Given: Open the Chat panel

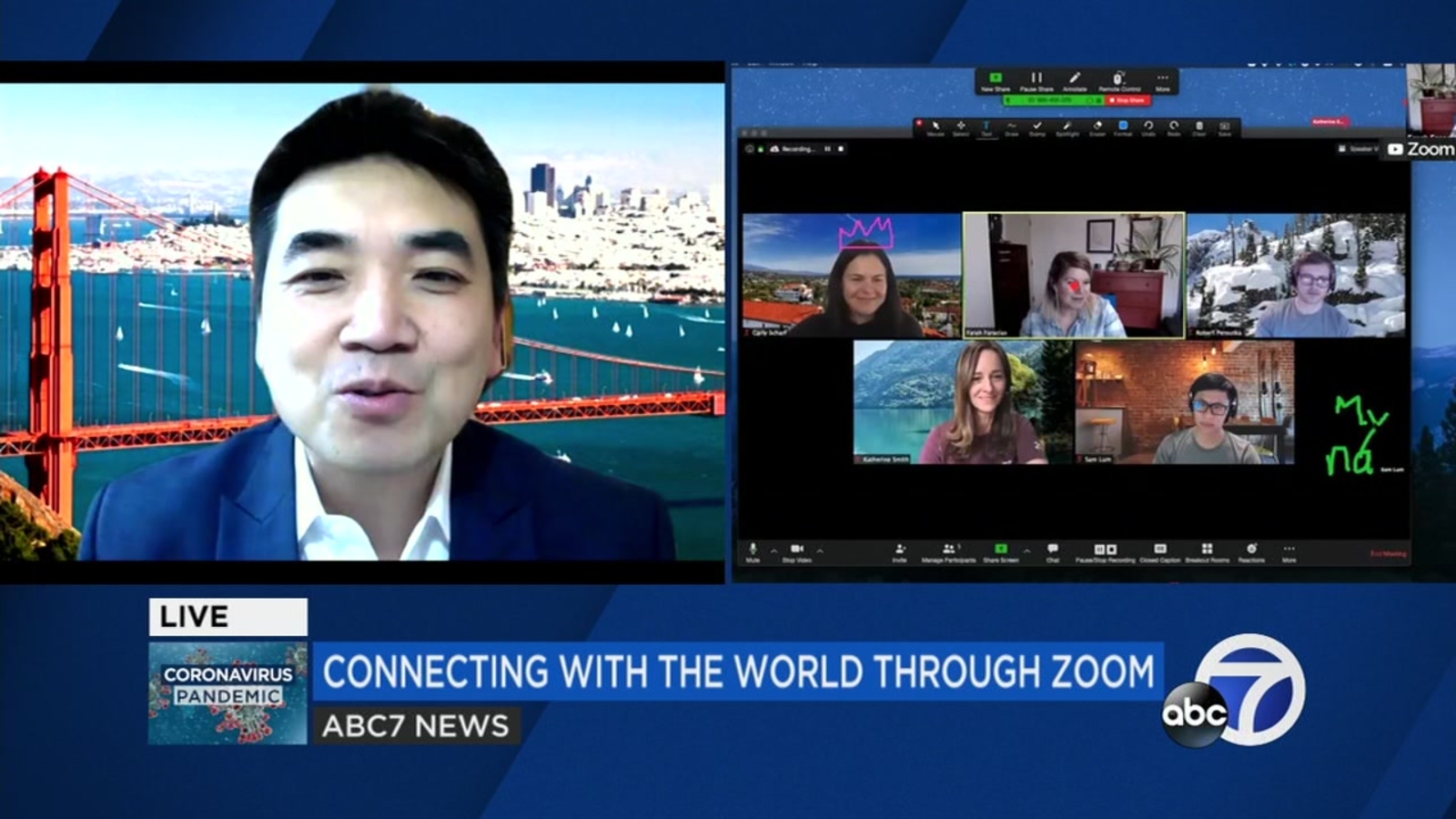Looking at the screenshot, I should tap(1053, 552).
